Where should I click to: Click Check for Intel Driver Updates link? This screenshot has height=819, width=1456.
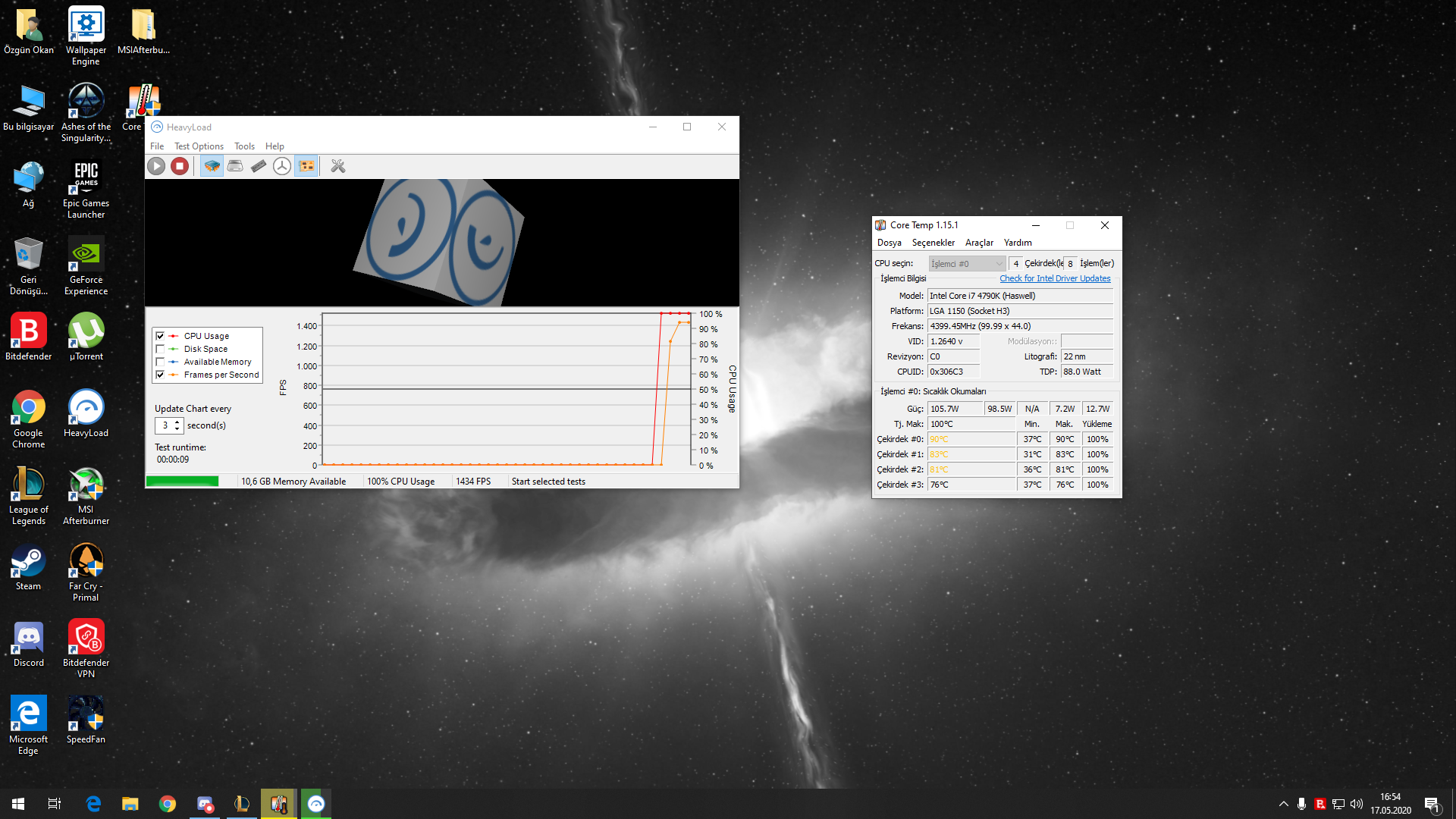pos(1054,278)
